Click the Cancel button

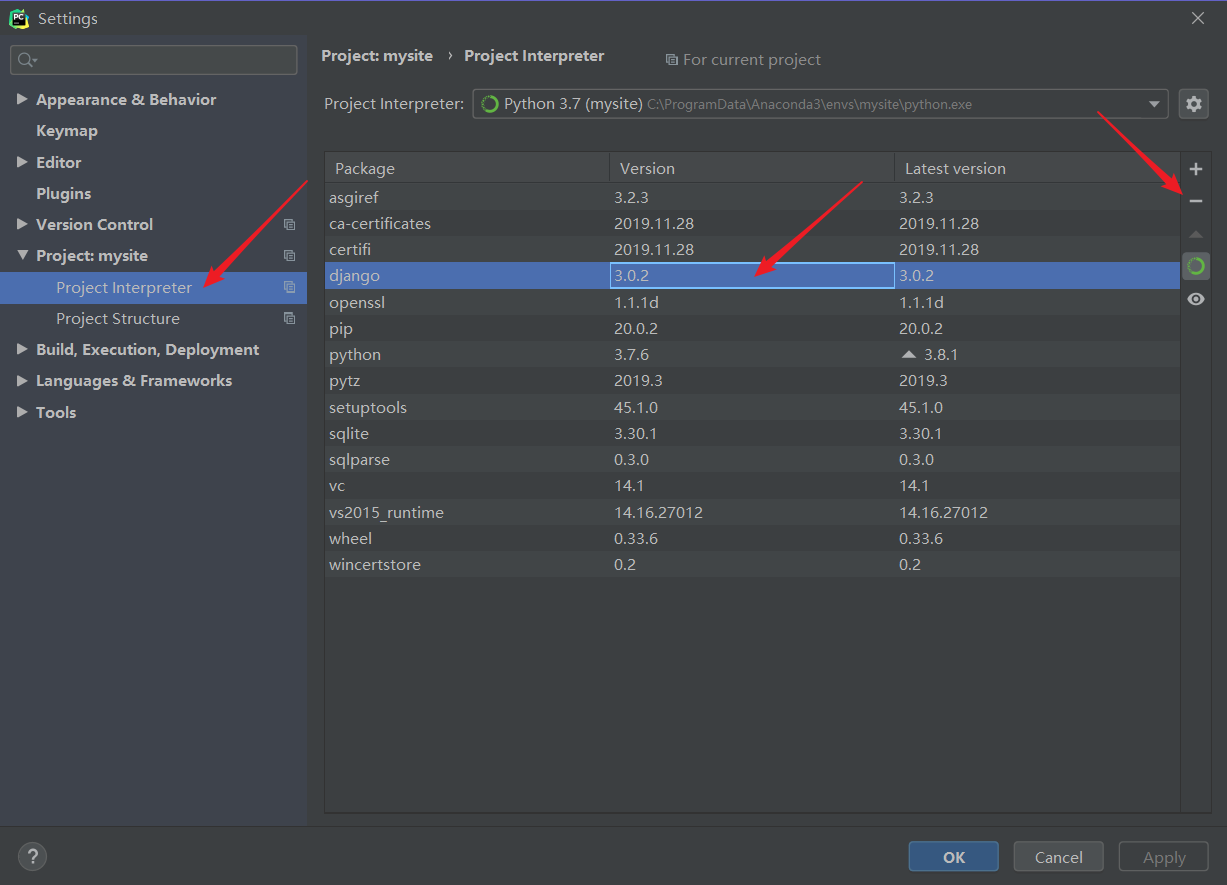tap(1058, 857)
